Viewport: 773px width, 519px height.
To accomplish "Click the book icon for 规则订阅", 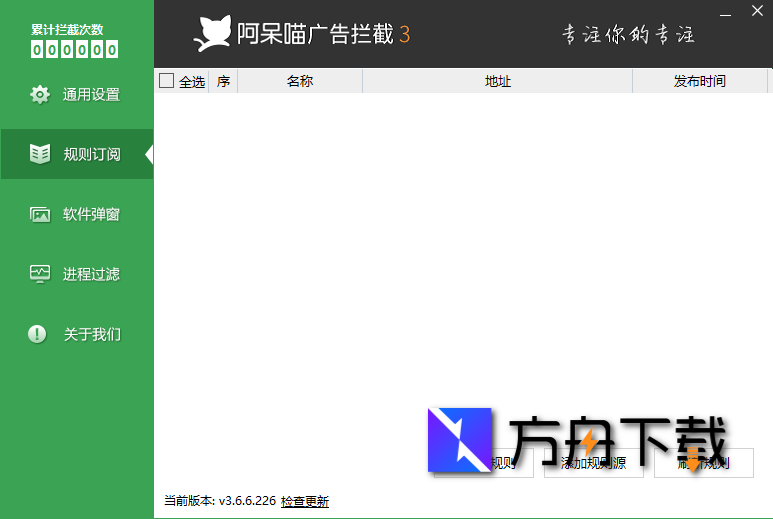I will pyautogui.click(x=39, y=154).
